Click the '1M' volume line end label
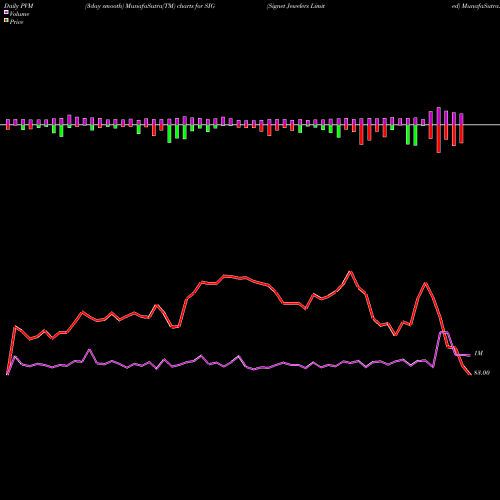This screenshot has width=500, height=500. [478, 353]
